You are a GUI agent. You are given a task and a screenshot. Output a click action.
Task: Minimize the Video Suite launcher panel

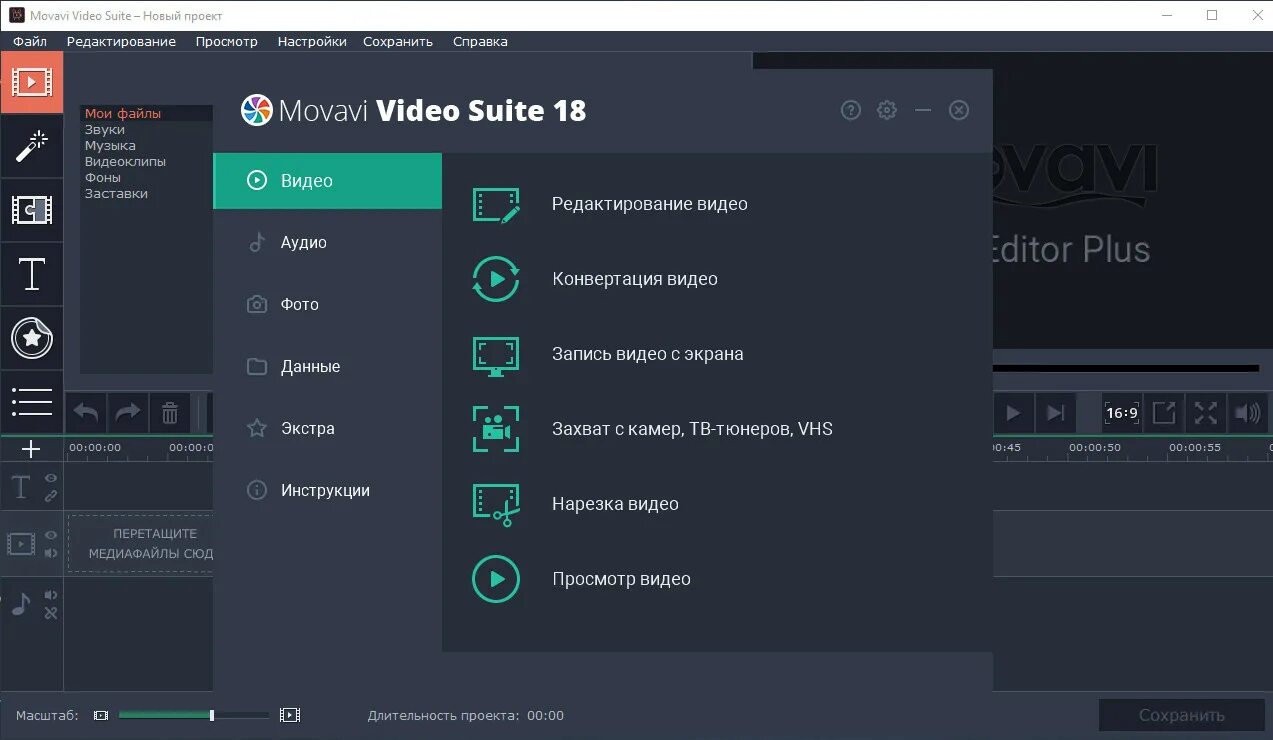click(923, 110)
